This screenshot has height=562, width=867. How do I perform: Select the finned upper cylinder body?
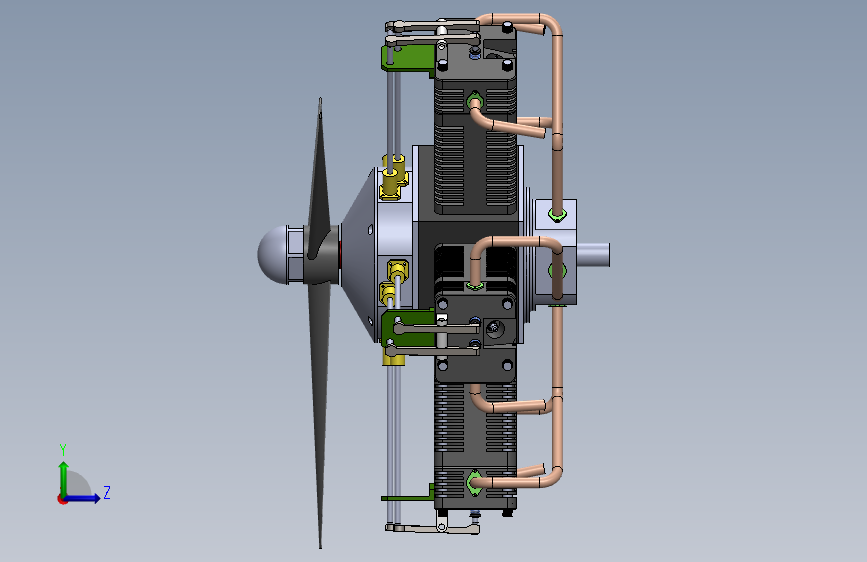(476, 147)
